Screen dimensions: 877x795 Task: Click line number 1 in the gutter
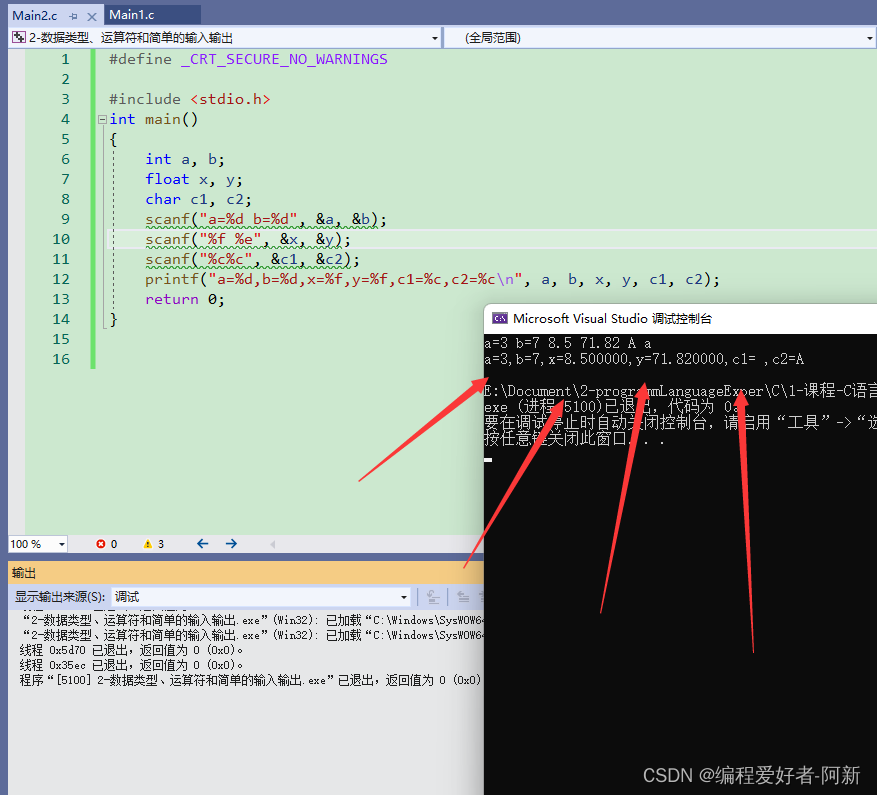[x=65, y=59]
